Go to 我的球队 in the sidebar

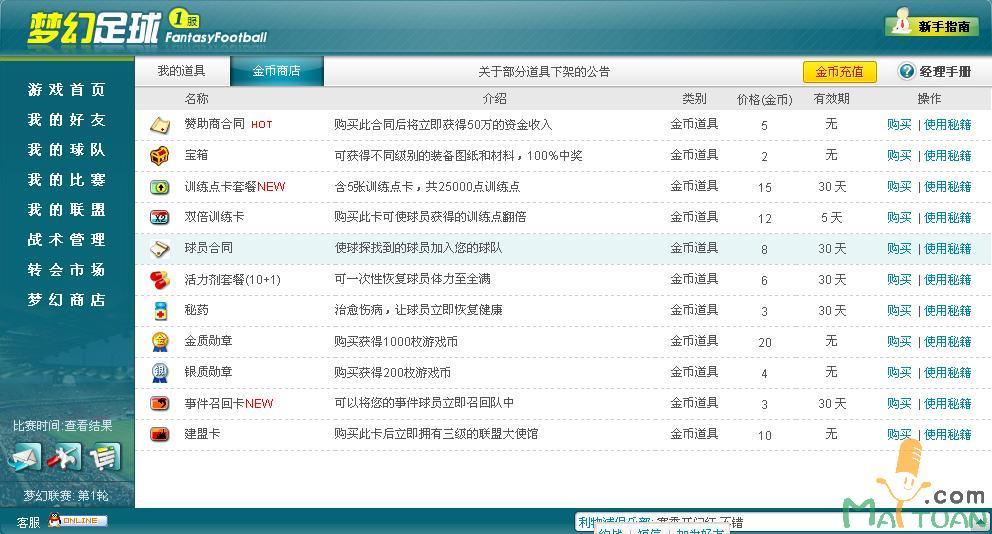tap(66, 150)
